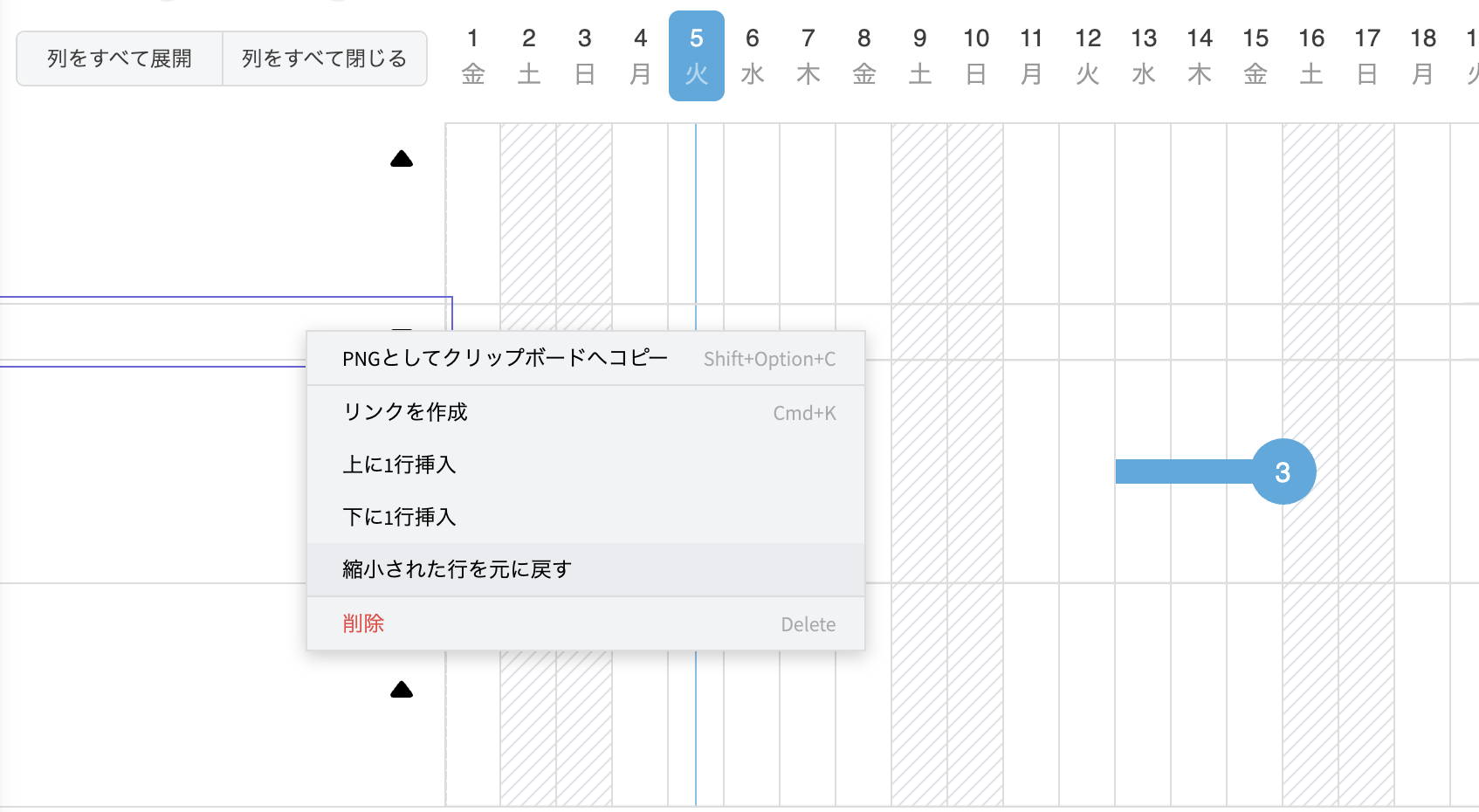This screenshot has width=1479, height=812.
Task: Collapse the top row triangle arrow
Action: [x=402, y=159]
